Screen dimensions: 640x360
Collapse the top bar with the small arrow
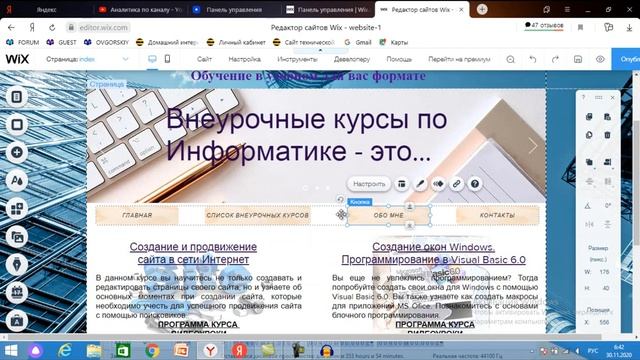click(320, 51)
